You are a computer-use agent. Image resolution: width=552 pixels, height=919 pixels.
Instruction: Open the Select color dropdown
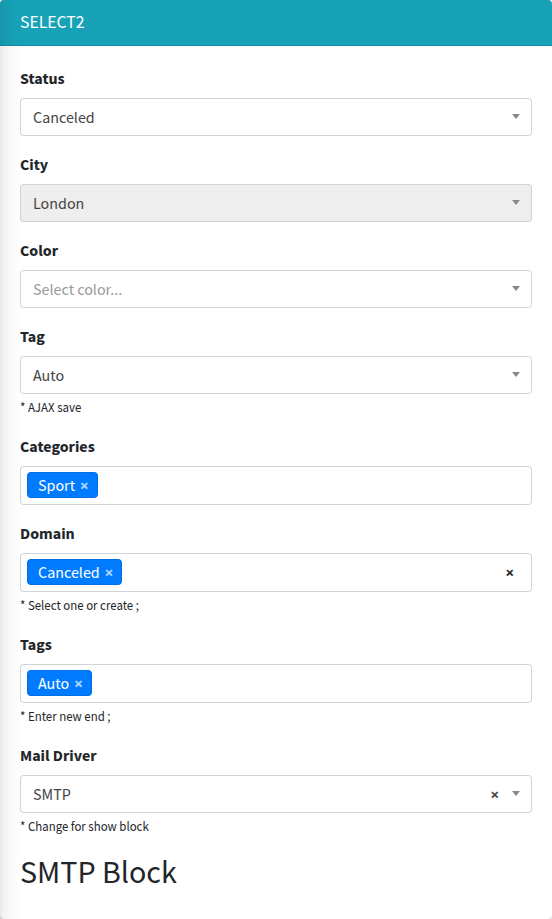coord(275,289)
